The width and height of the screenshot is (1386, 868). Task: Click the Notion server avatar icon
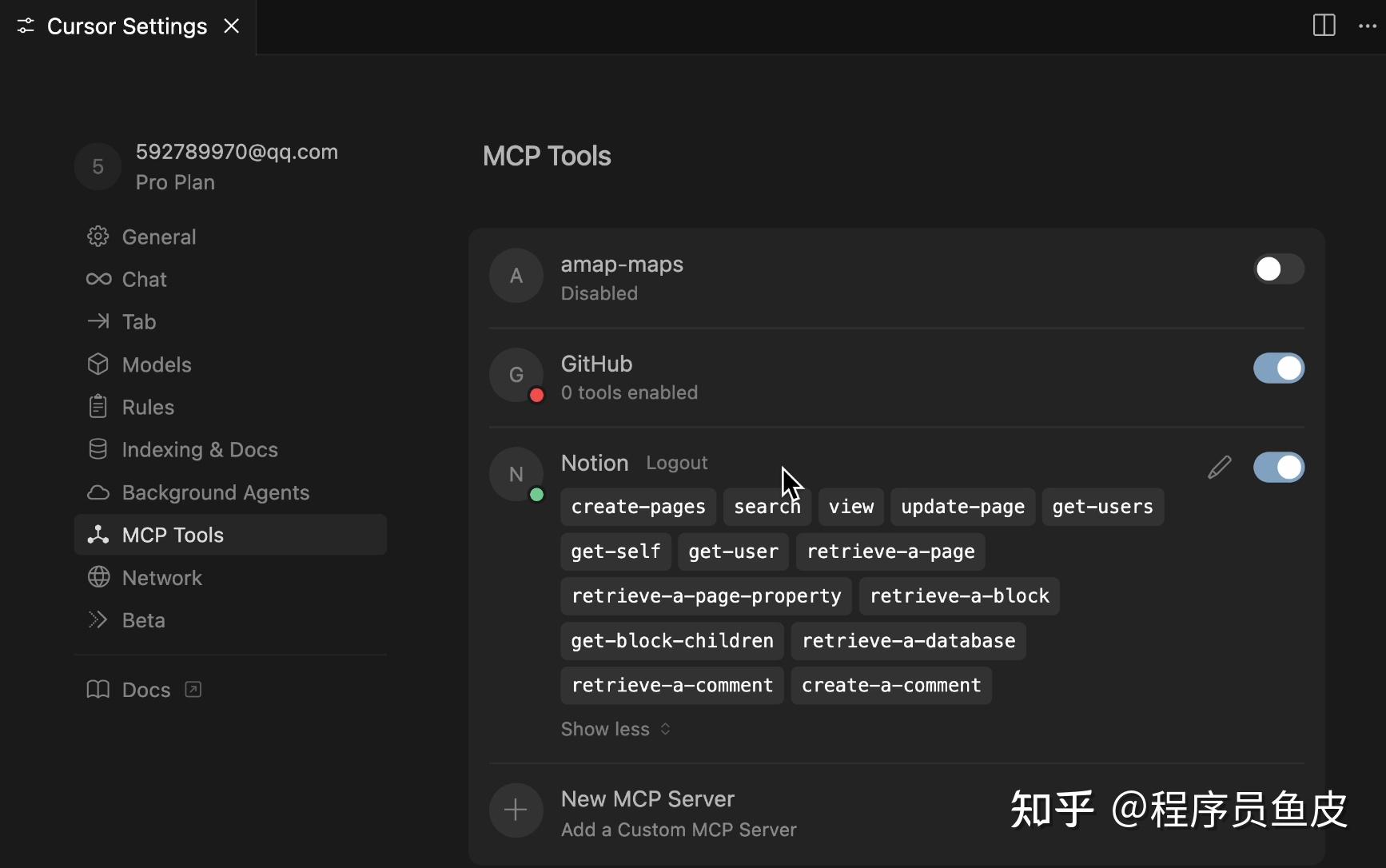point(516,474)
